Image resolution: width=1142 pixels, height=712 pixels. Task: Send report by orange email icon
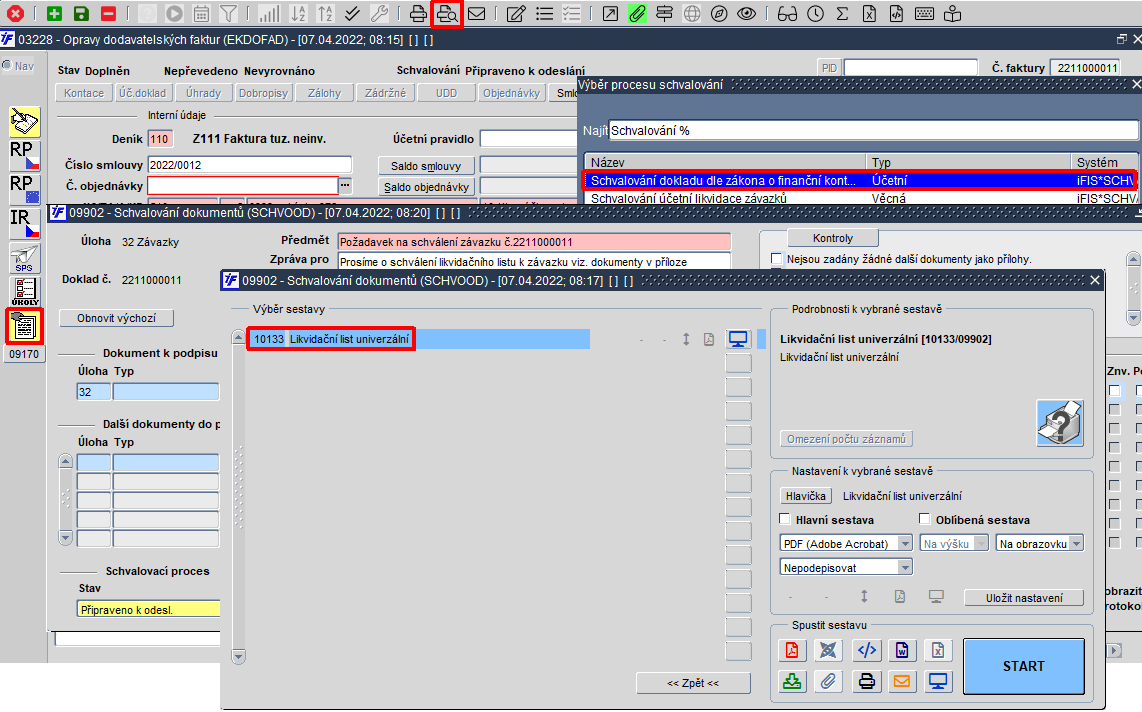coord(902,681)
